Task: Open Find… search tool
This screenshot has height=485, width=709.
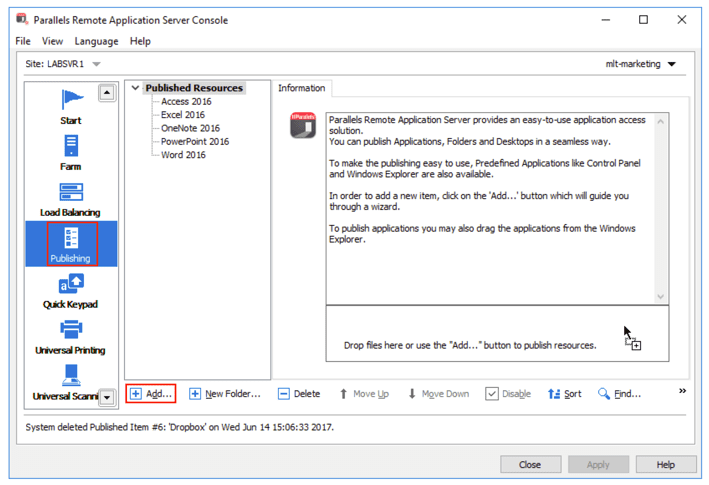Action: coord(619,394)
